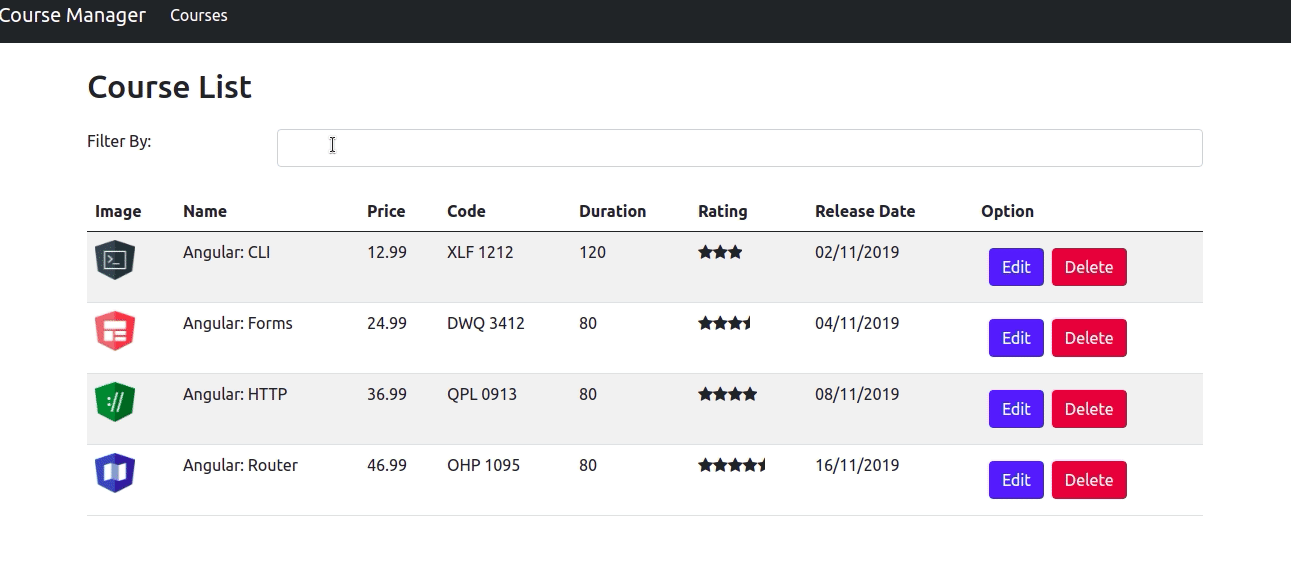Click the duration 80 in Angular: HTTP row

click(588, 394)
